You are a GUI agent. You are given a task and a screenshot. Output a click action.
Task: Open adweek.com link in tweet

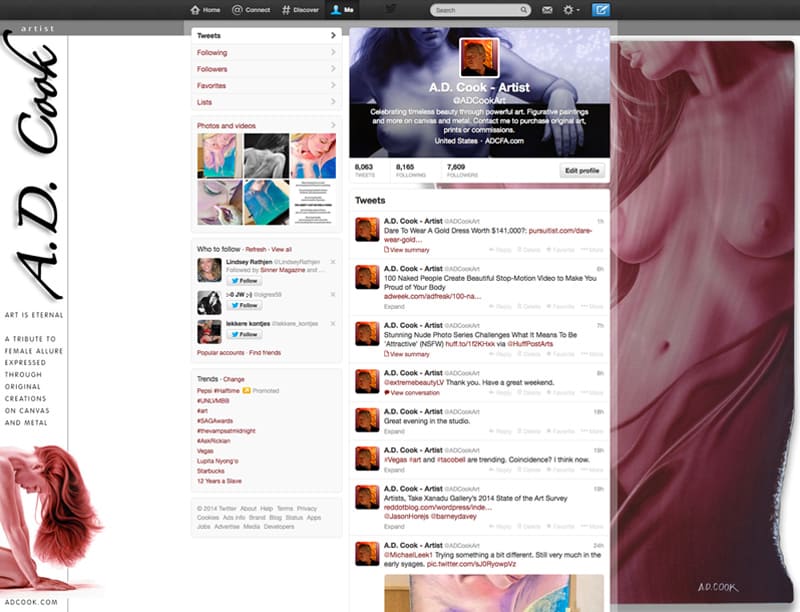click(432, 296)
